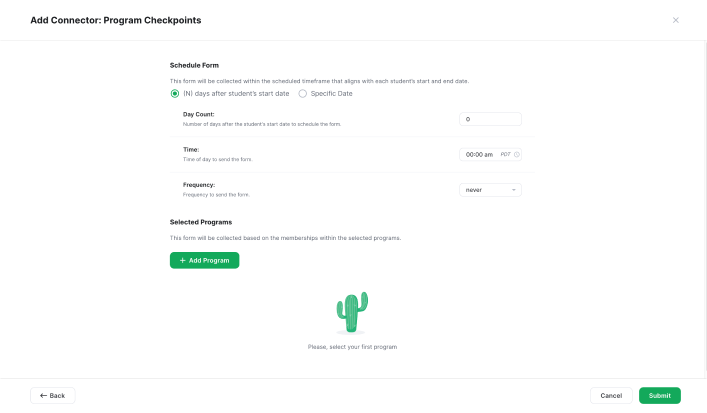Open the 00:00 am time picker field
Viewport: 707px width, 413px height.
point(490,154)
